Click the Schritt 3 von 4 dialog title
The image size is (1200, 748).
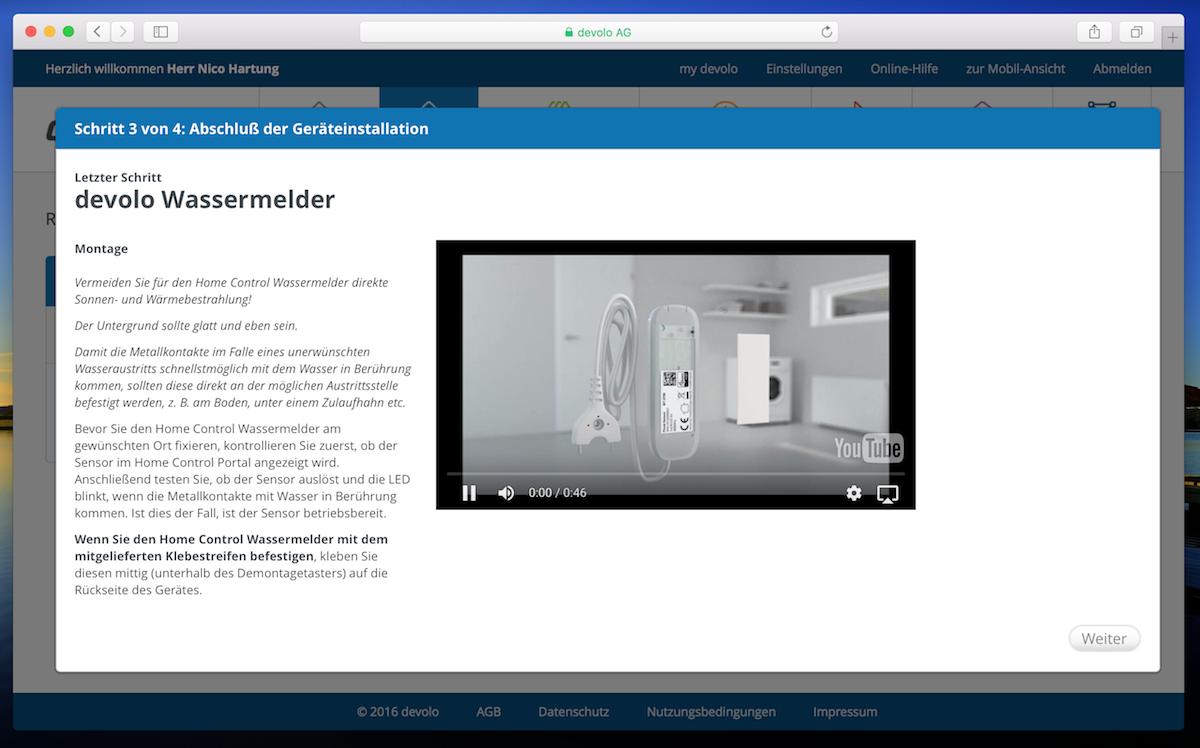[x=252, y=129]
